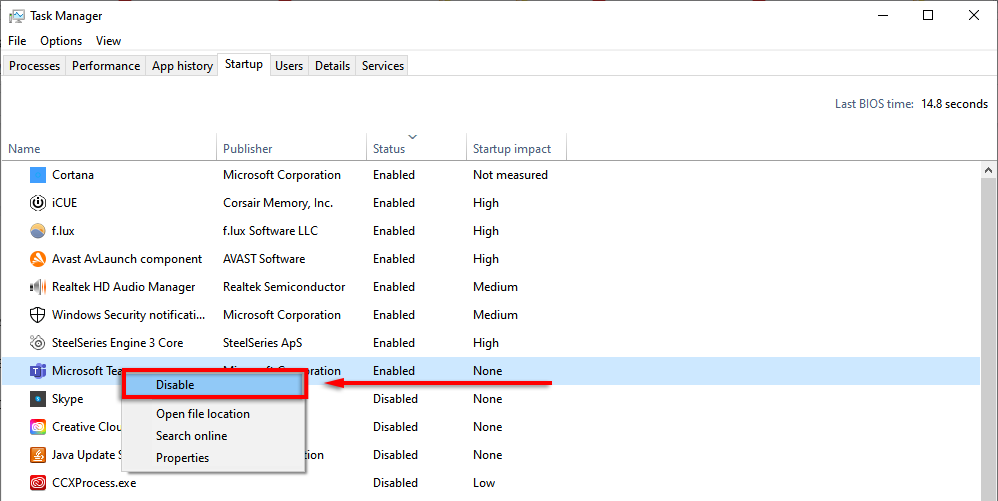Click the Windows Security shield icon

point(38,315)
